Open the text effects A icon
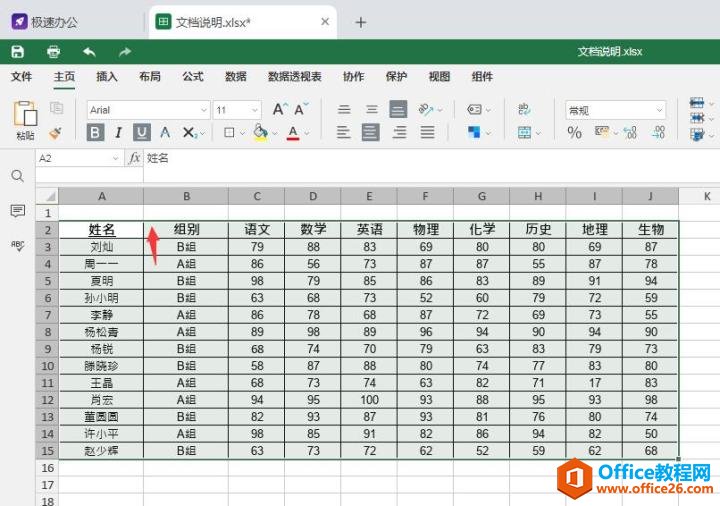Viewport: 720px width, 506px height. coord(165,133)
